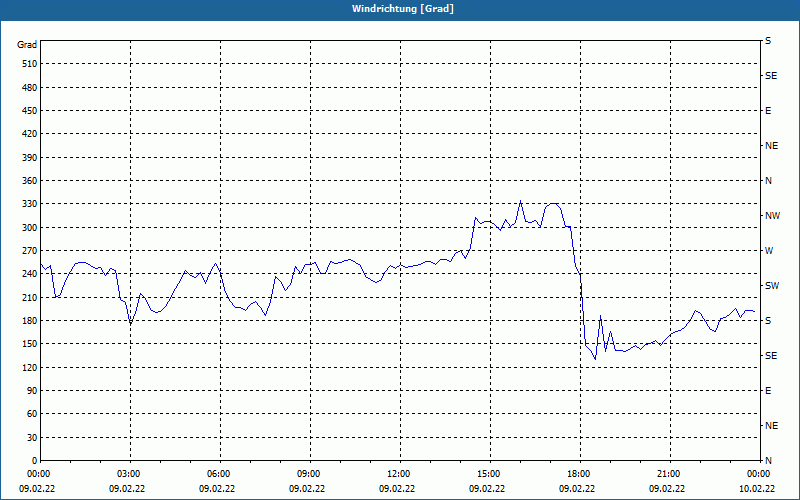Select the S compass label level with 180
Image resolution: width=800 pixels, height=500 pixels.
pyautogui.click(x=768, y=321)
